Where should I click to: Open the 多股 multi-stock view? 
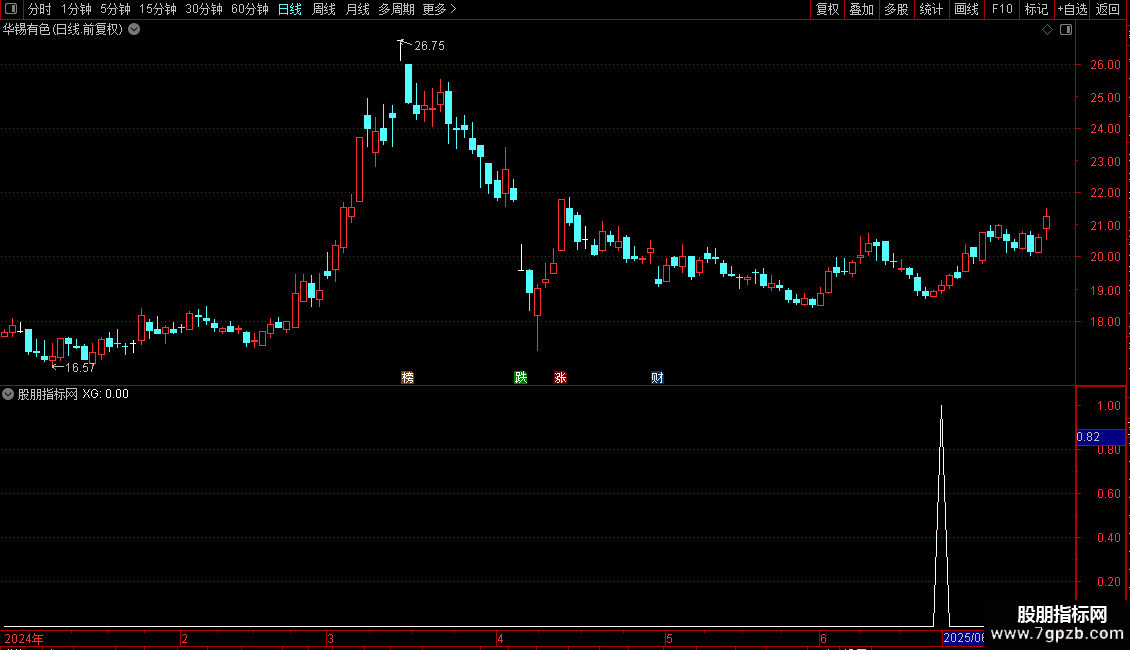896,9
